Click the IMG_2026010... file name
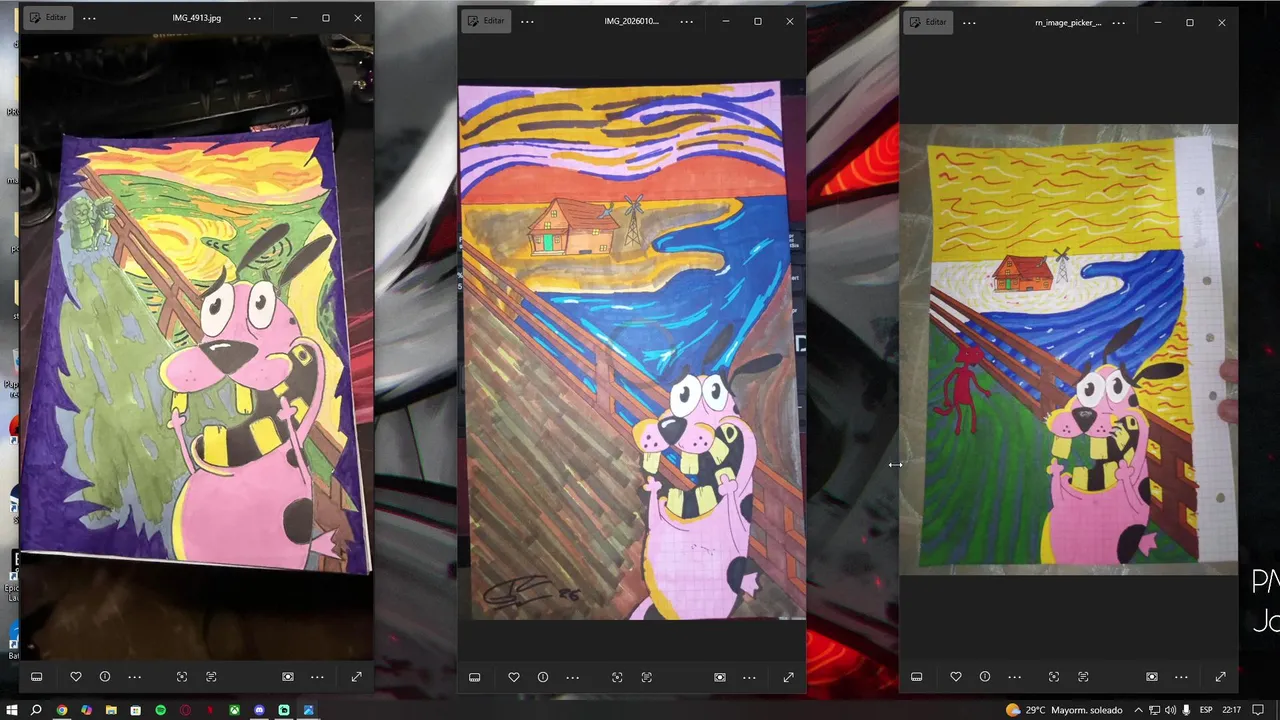The image size is (1280, 720). coord(632,21)
